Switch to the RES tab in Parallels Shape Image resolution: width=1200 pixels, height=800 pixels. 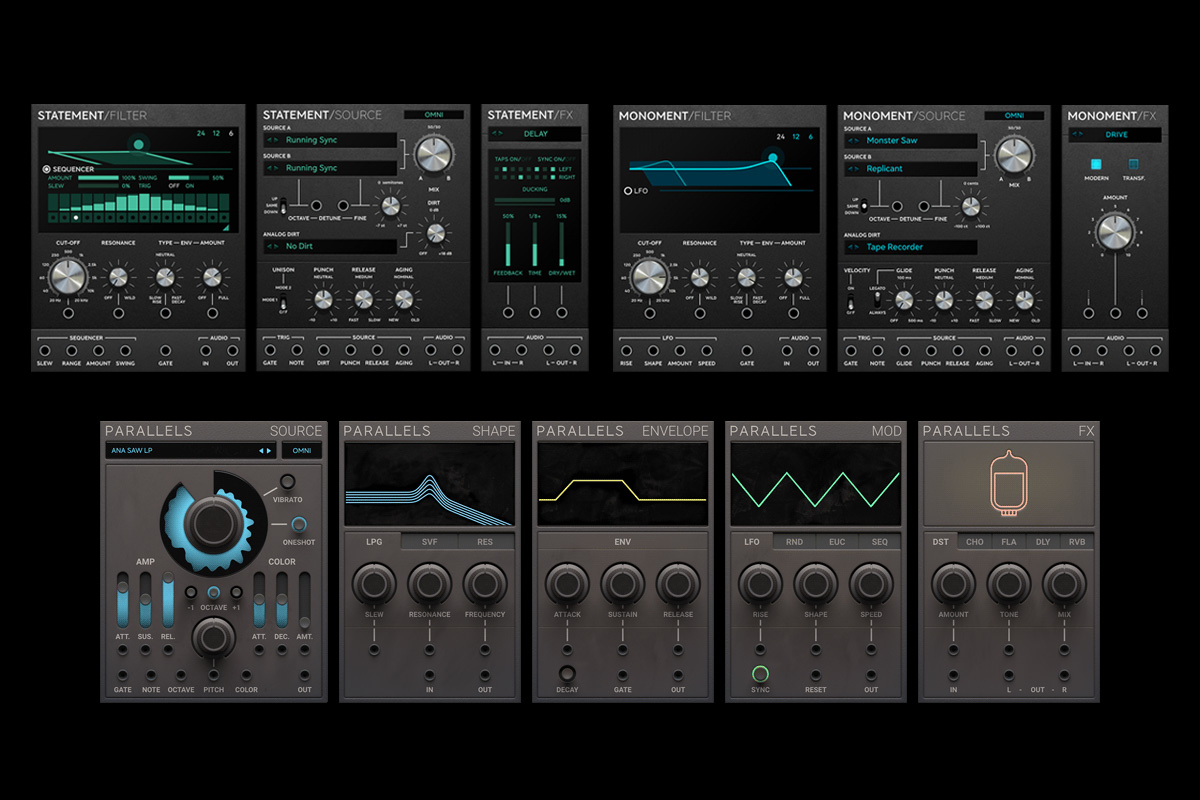[485, 542]
